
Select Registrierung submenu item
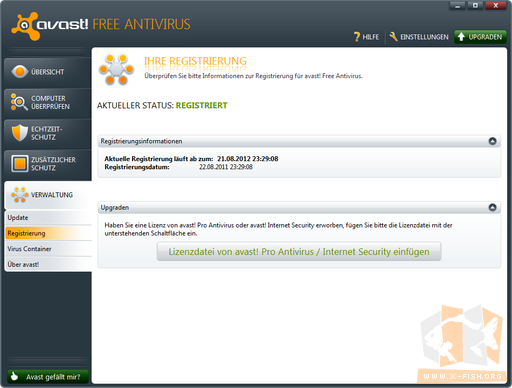click(x=48, y=233)
